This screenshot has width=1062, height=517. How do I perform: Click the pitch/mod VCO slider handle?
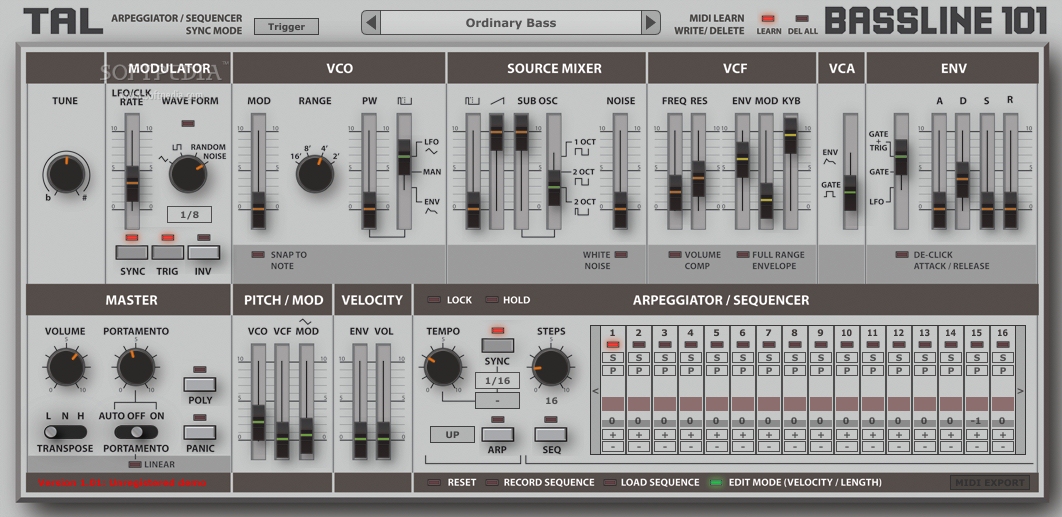tap(258, 423)
